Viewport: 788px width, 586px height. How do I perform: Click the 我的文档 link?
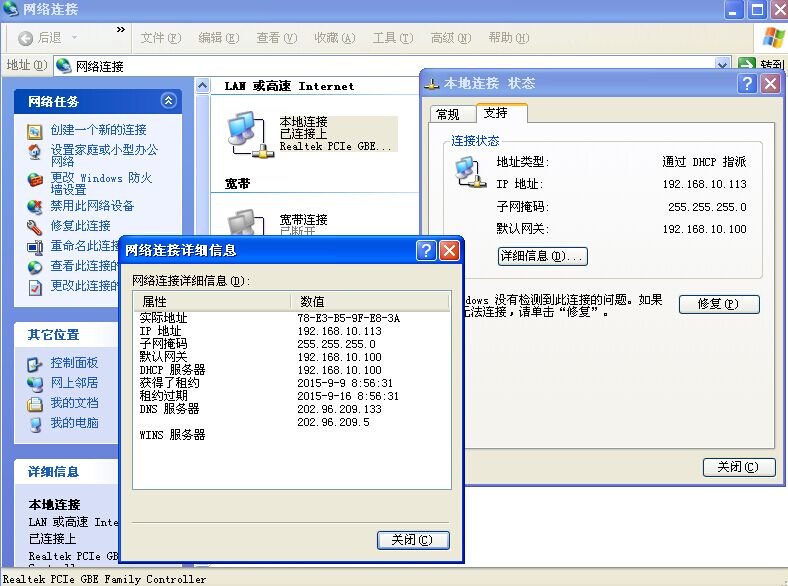tap(74, 403)
